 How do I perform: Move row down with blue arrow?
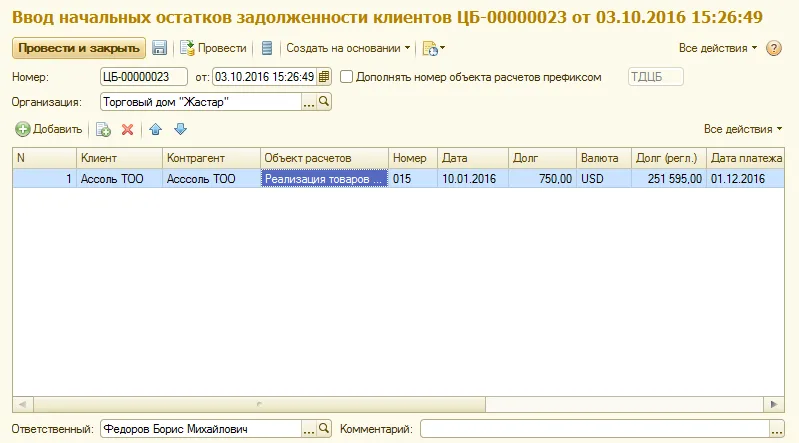(x=180, y=129)
